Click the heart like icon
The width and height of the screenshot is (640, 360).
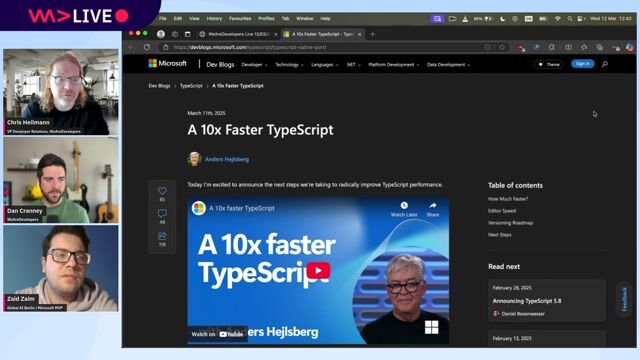tap(162, 191)
